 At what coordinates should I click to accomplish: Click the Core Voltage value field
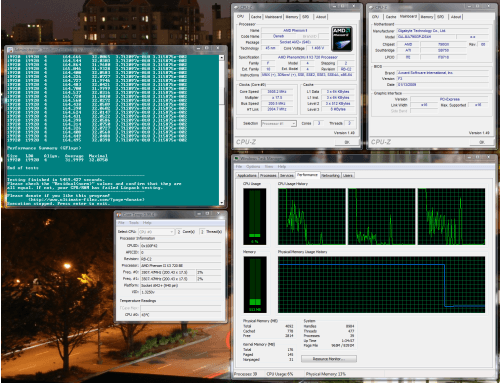tap(317, 48)
